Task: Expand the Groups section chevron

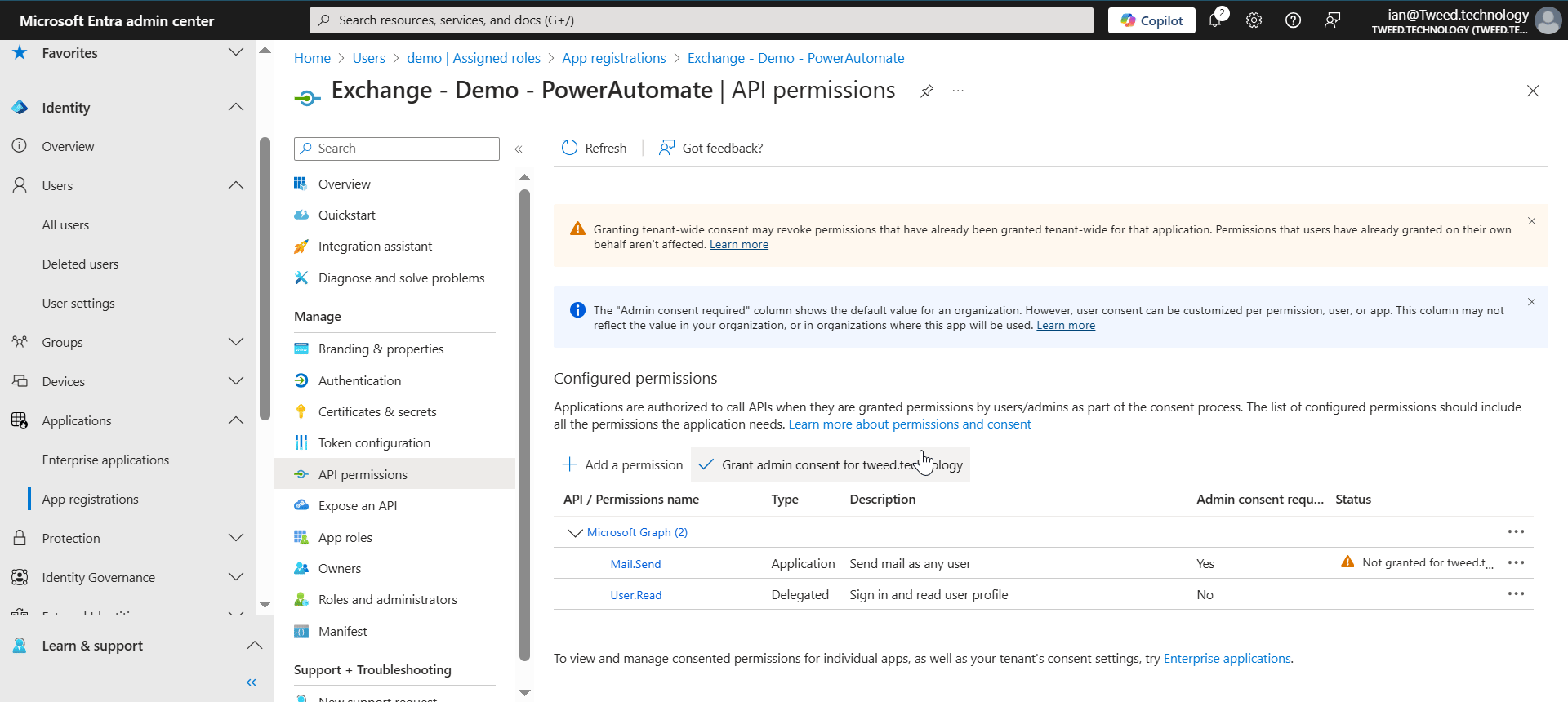Action: [x=236, y=342]
